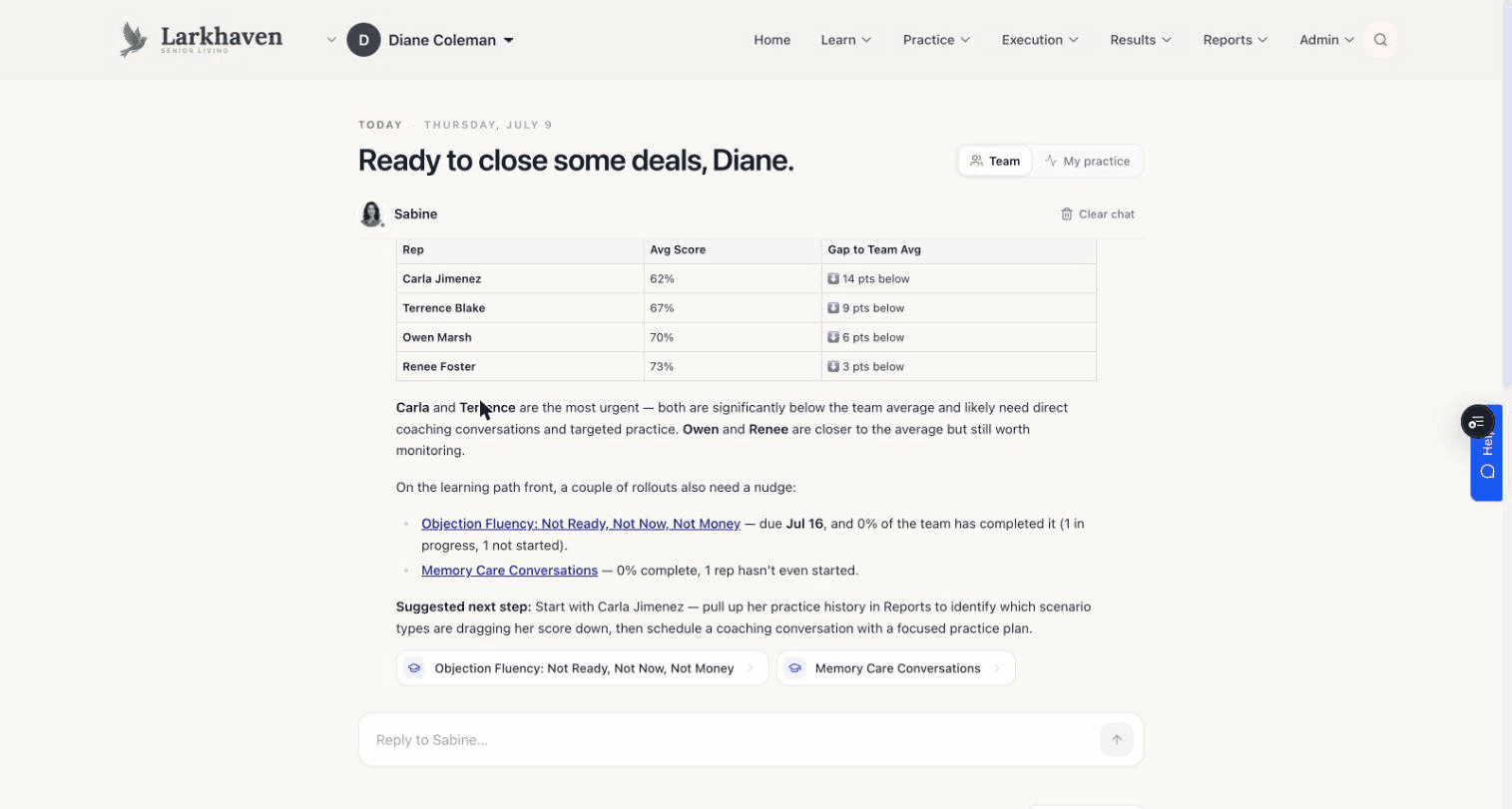This screenshot has width=1512, height=809.
Task: Expand the chevron beside the Larkhaven logo
Action: 331,40
